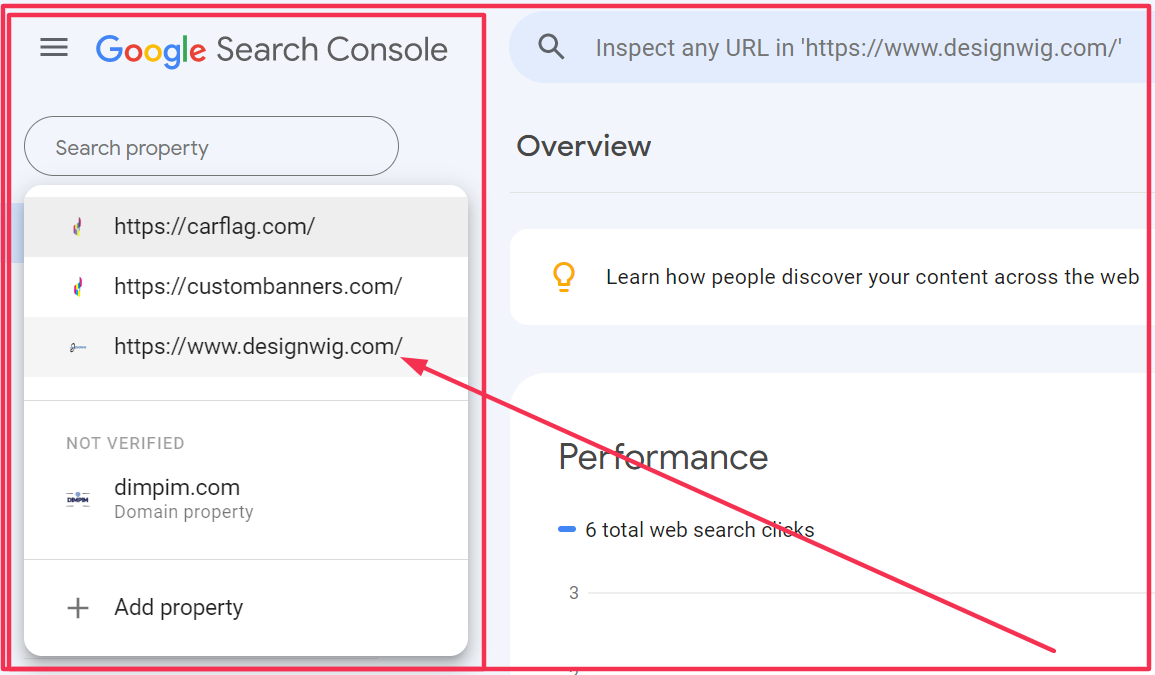The height and width of the screenshot is (675, 1155).
Task: Click the dimpim.com logo icon
Action: pos(78,499)
